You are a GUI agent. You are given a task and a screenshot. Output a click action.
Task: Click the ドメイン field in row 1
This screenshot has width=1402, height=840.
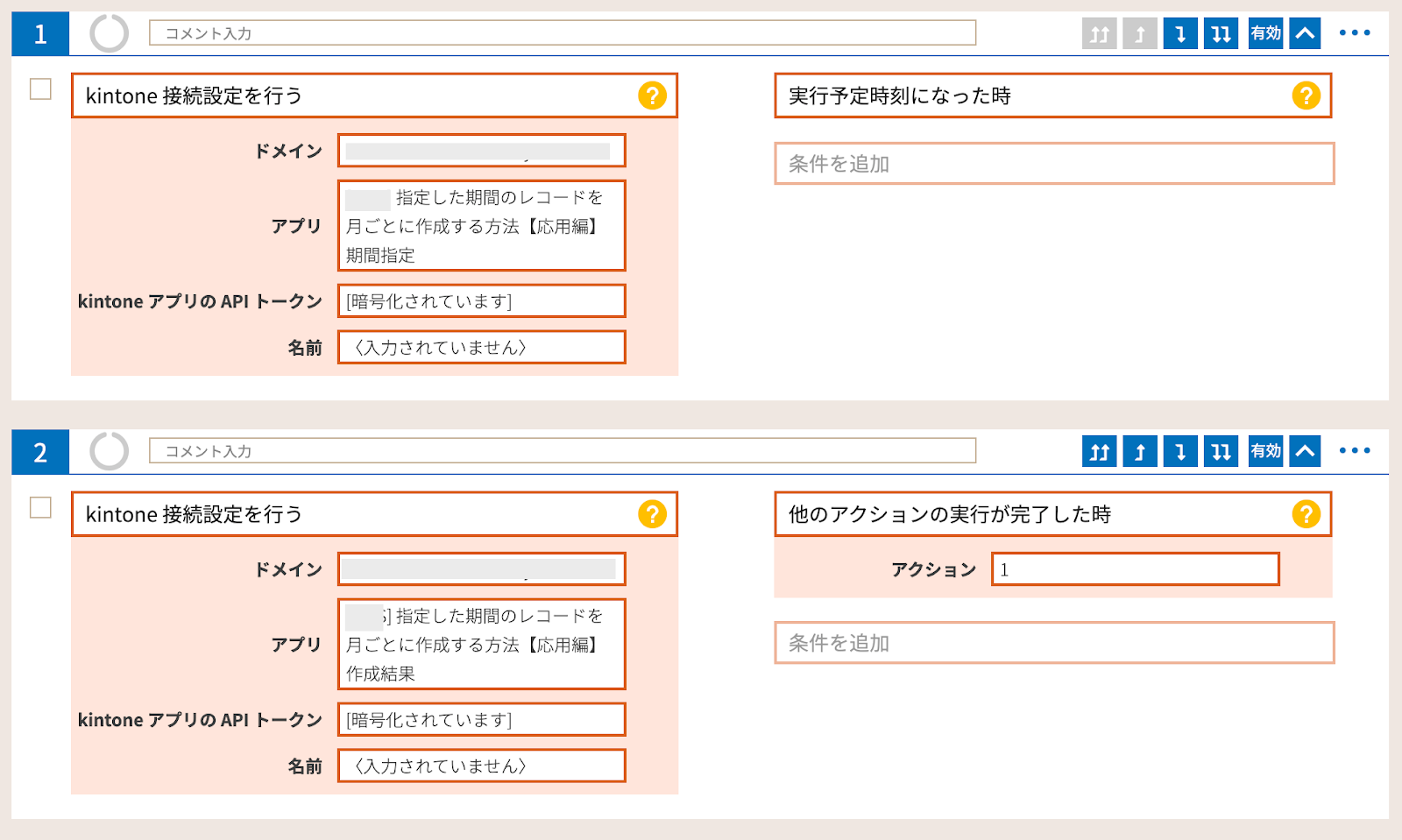(482, 151)
